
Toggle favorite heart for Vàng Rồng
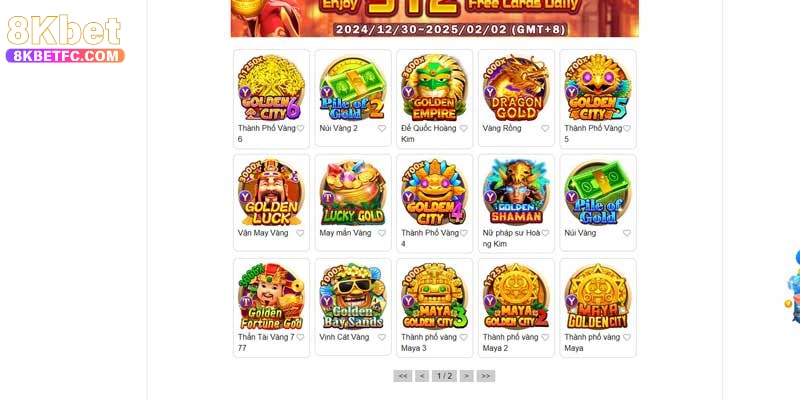[545, 129]
